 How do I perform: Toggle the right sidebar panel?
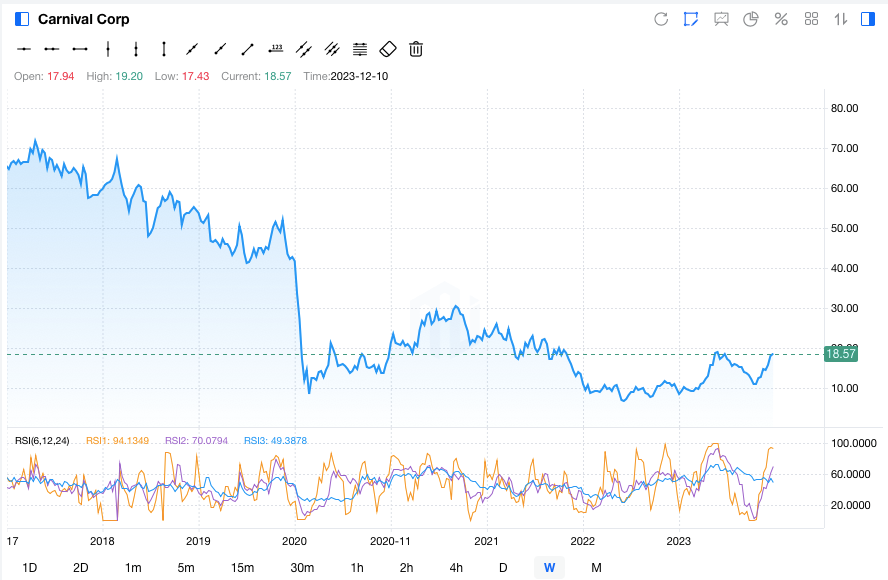[x=868, y=19]
